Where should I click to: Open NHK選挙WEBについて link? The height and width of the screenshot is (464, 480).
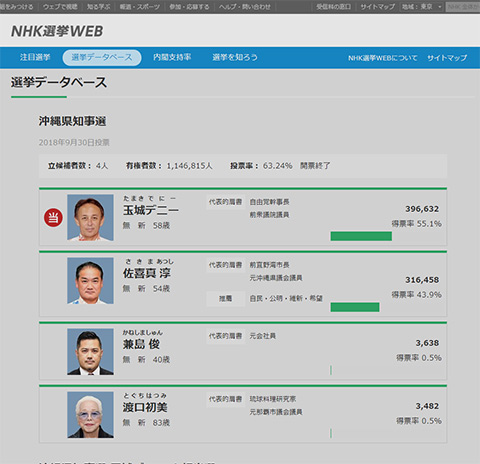click(383, 58)
